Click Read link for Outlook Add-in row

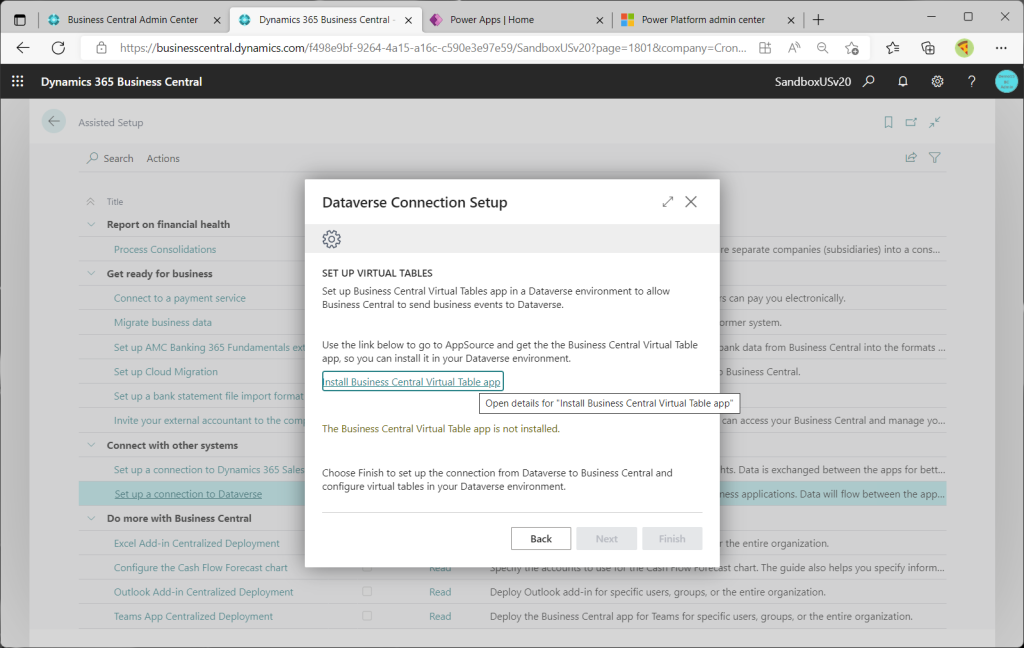440,592
